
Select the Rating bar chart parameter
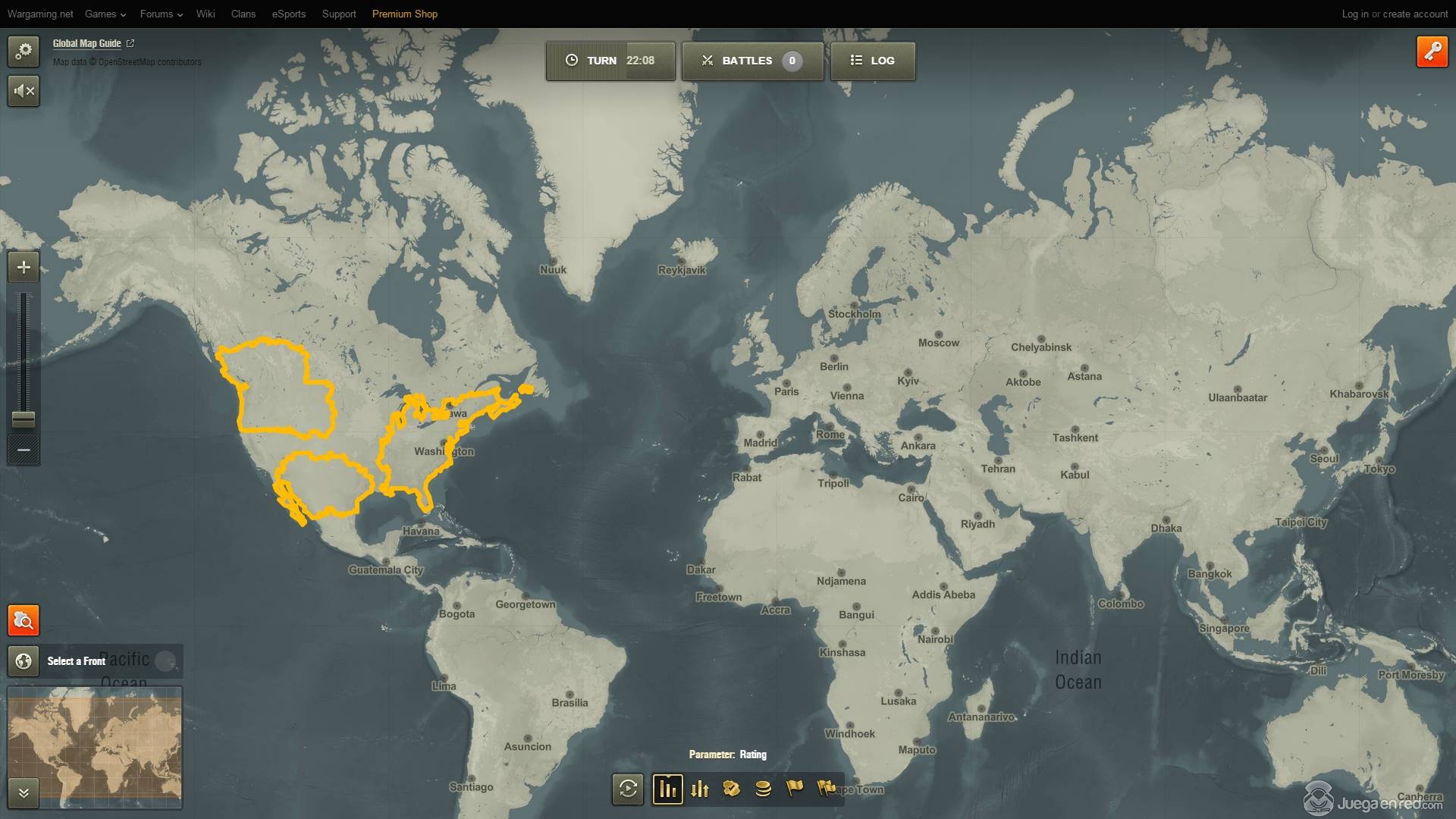[x=667, y=789]
